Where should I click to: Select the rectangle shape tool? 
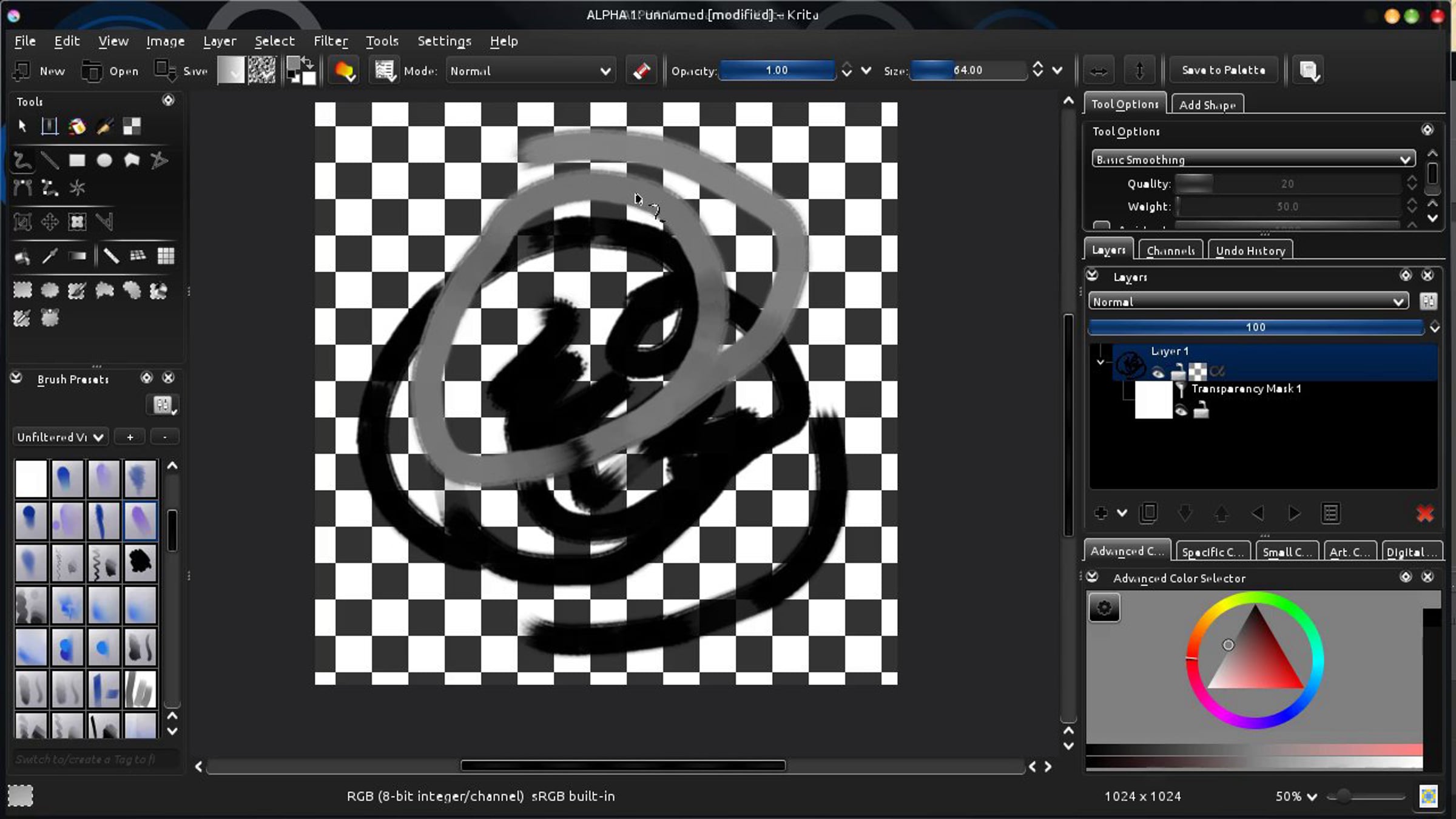pos(77,161)
